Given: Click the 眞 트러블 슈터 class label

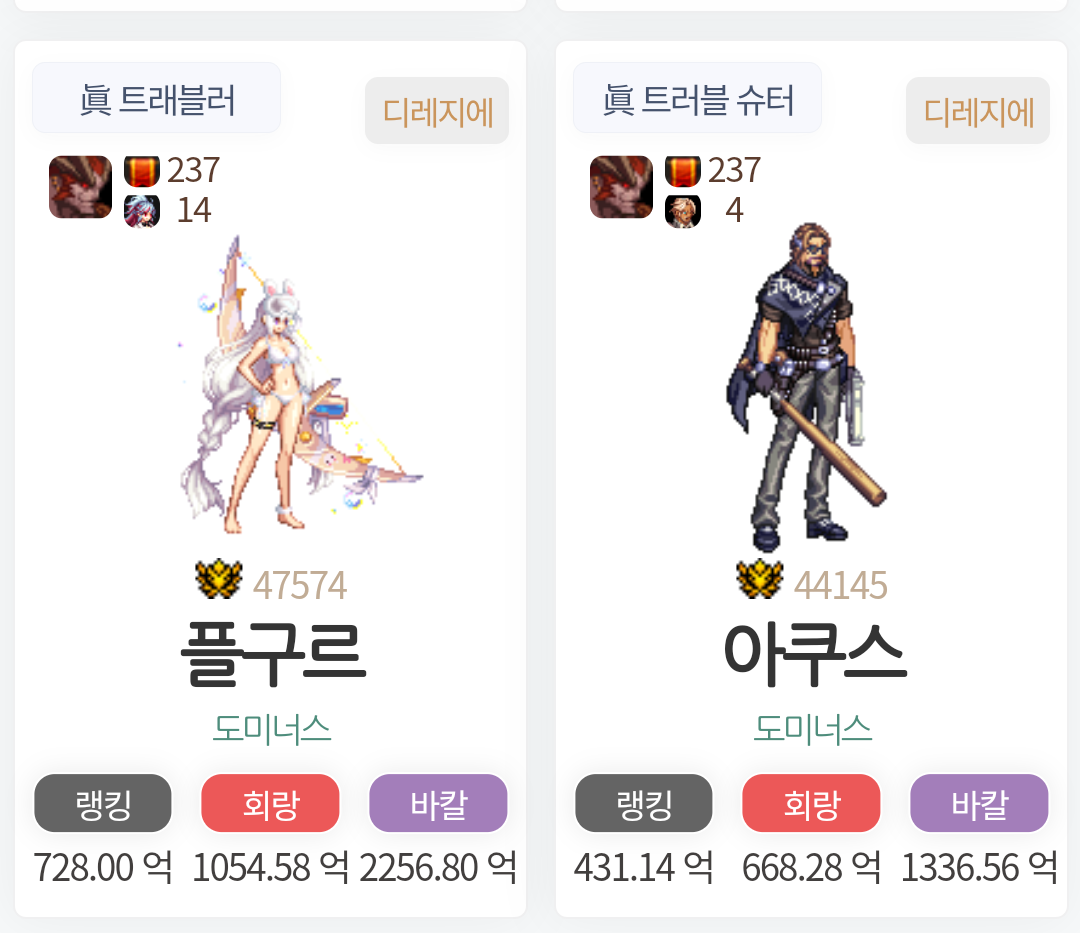Looking at the screenshot, I should [x=697, y=98].
